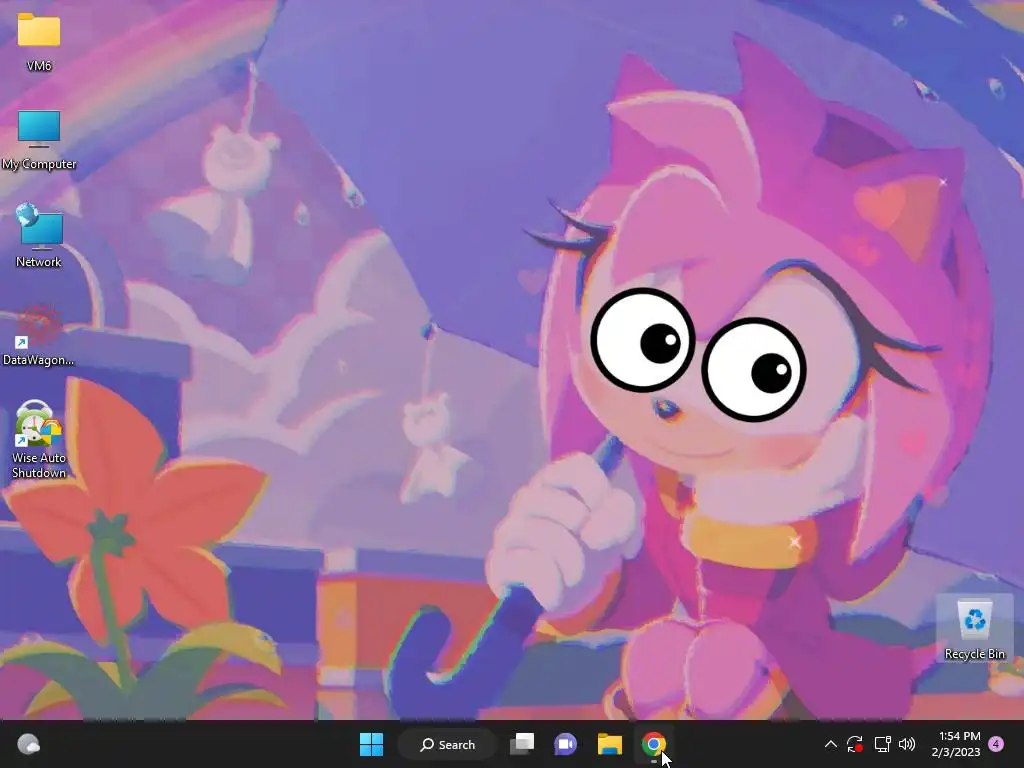Launch the Chat video app in taskbar
This screenshot has width=1024, height=768.
click(566, 744)
